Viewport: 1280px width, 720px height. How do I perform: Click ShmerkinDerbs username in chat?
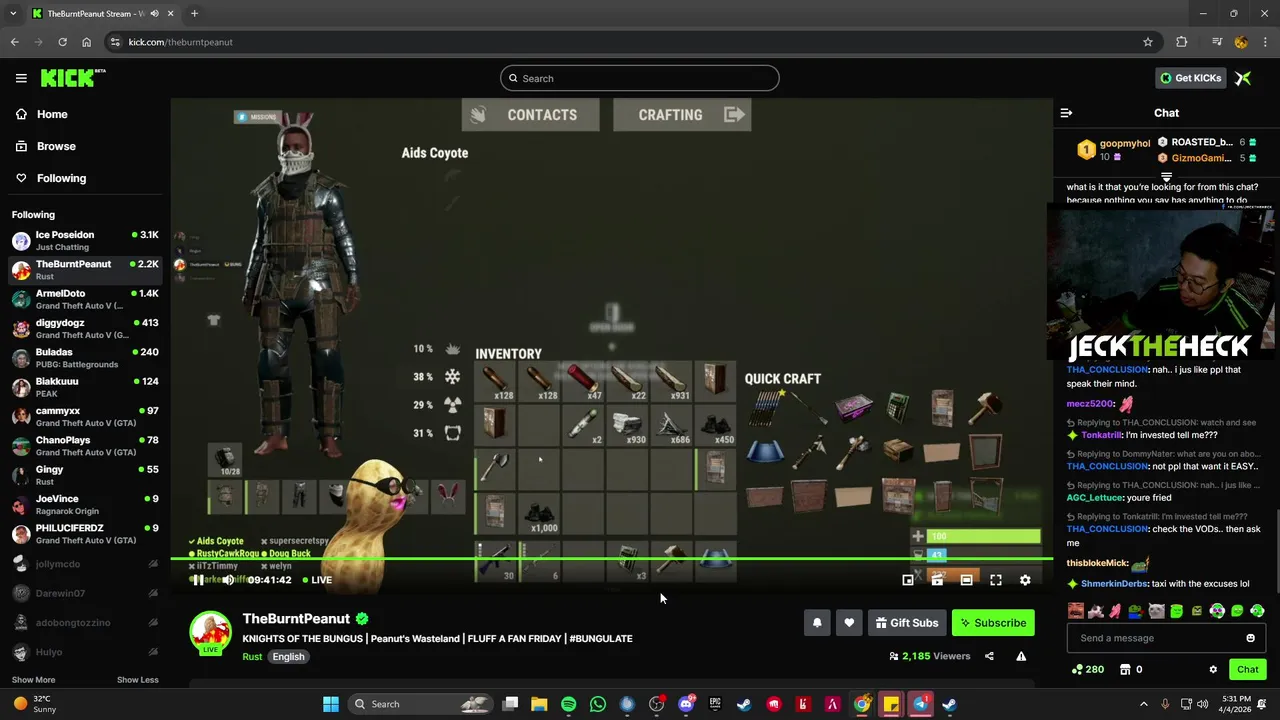pyautogui.click(x=1114, y=584)
